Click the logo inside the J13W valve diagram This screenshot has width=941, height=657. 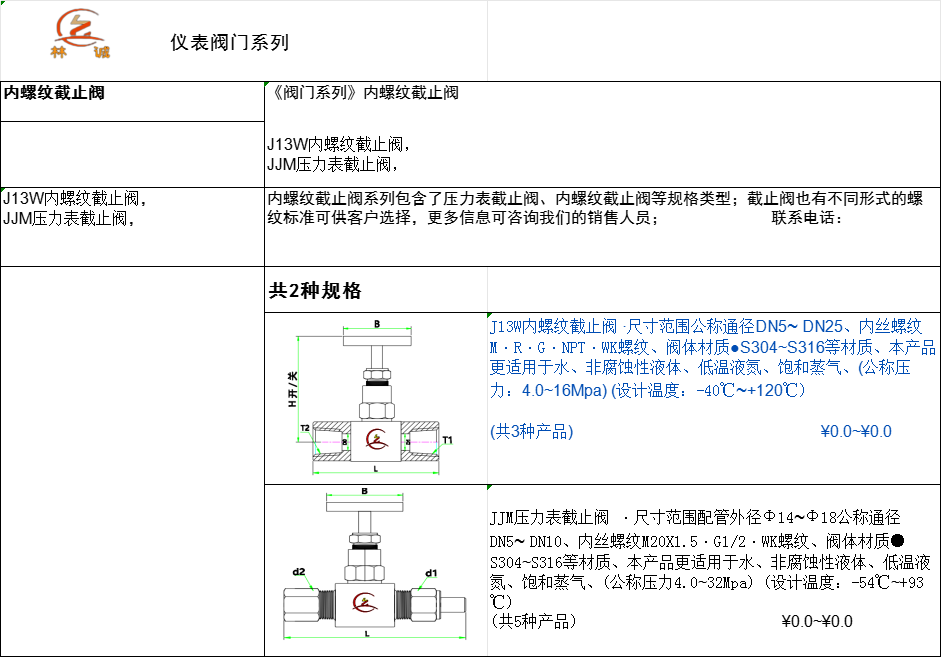[376, 439]
